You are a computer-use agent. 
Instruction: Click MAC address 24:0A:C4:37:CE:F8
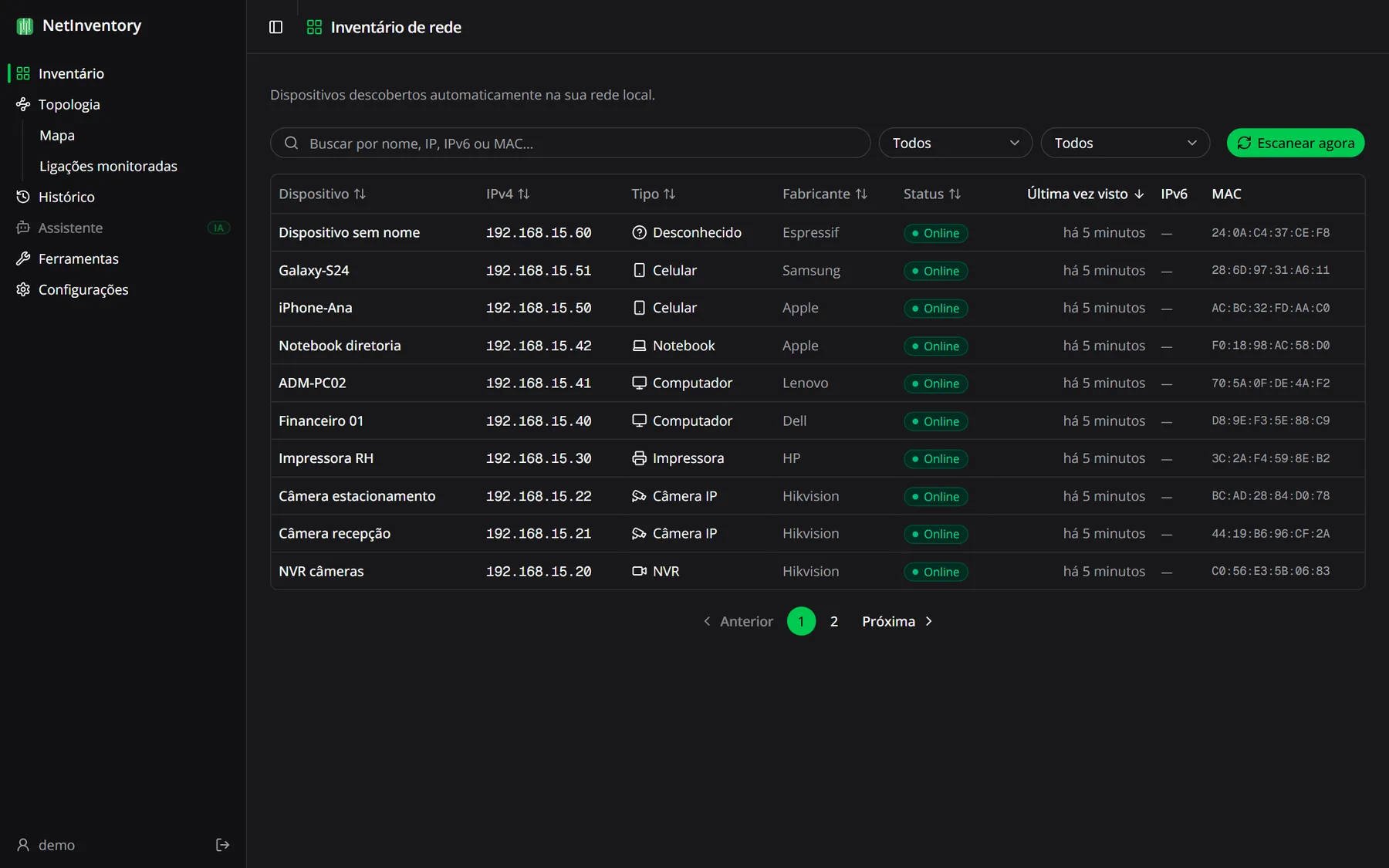tap(1270, 232)
